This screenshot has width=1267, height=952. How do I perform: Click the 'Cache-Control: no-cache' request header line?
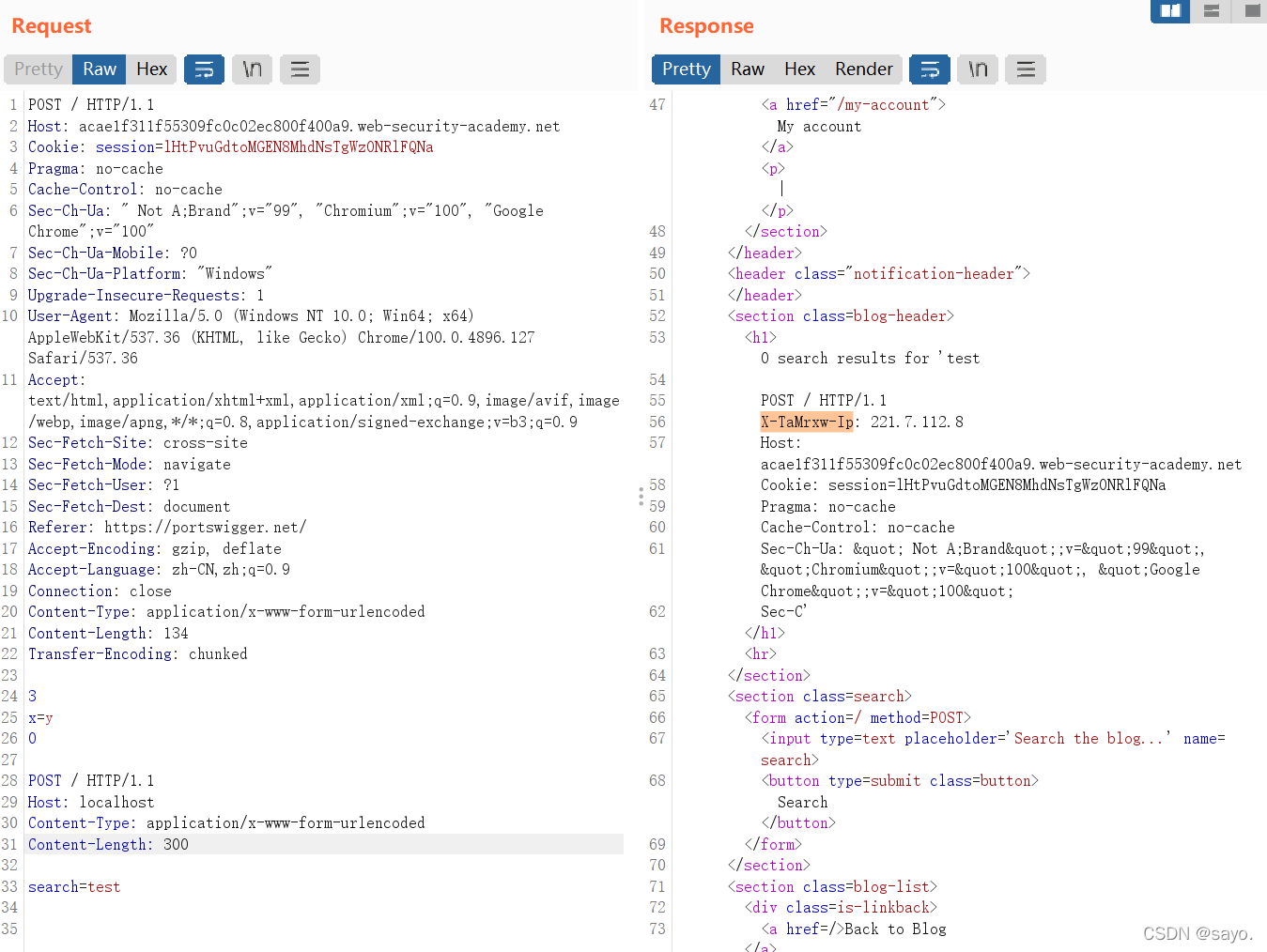tap(125, 189)
